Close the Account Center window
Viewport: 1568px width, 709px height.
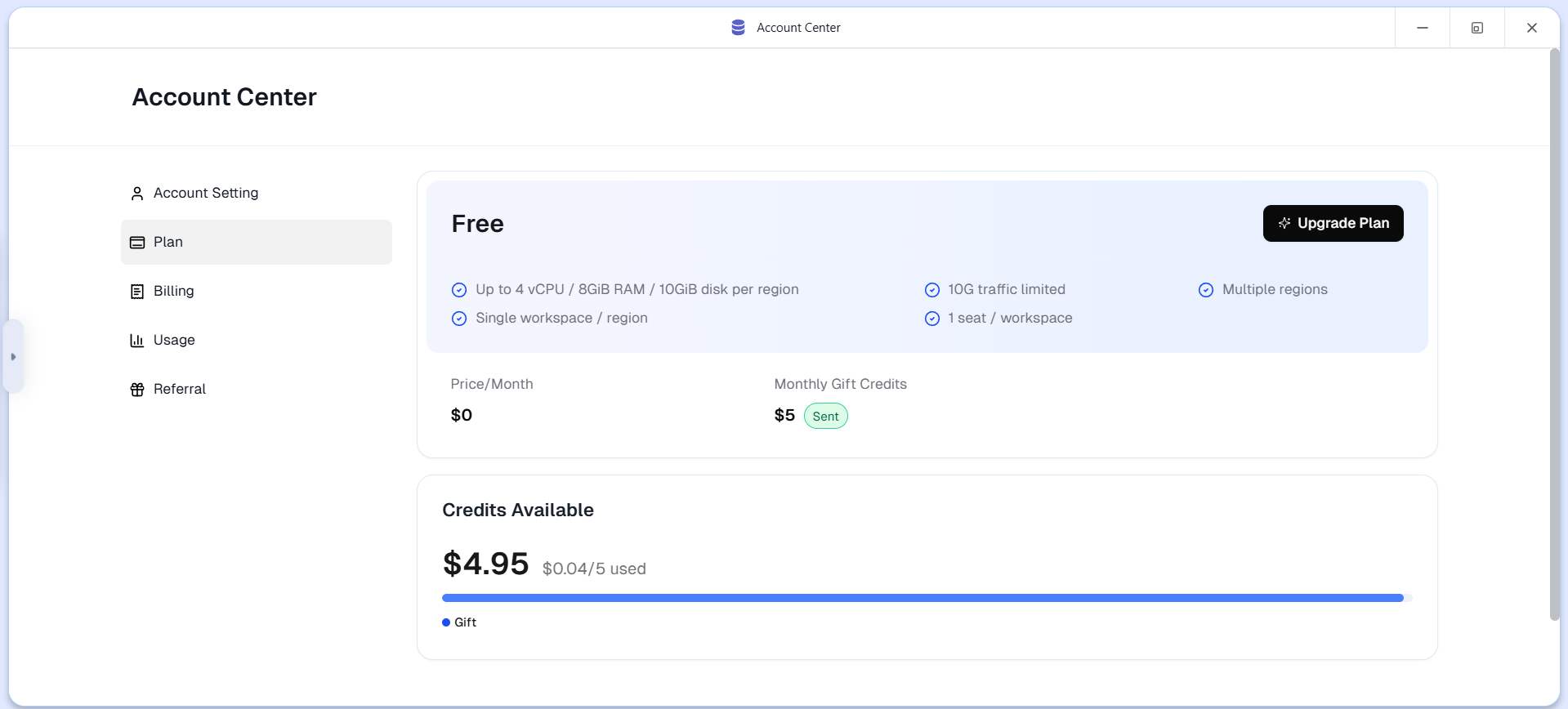click(1532, 28)
